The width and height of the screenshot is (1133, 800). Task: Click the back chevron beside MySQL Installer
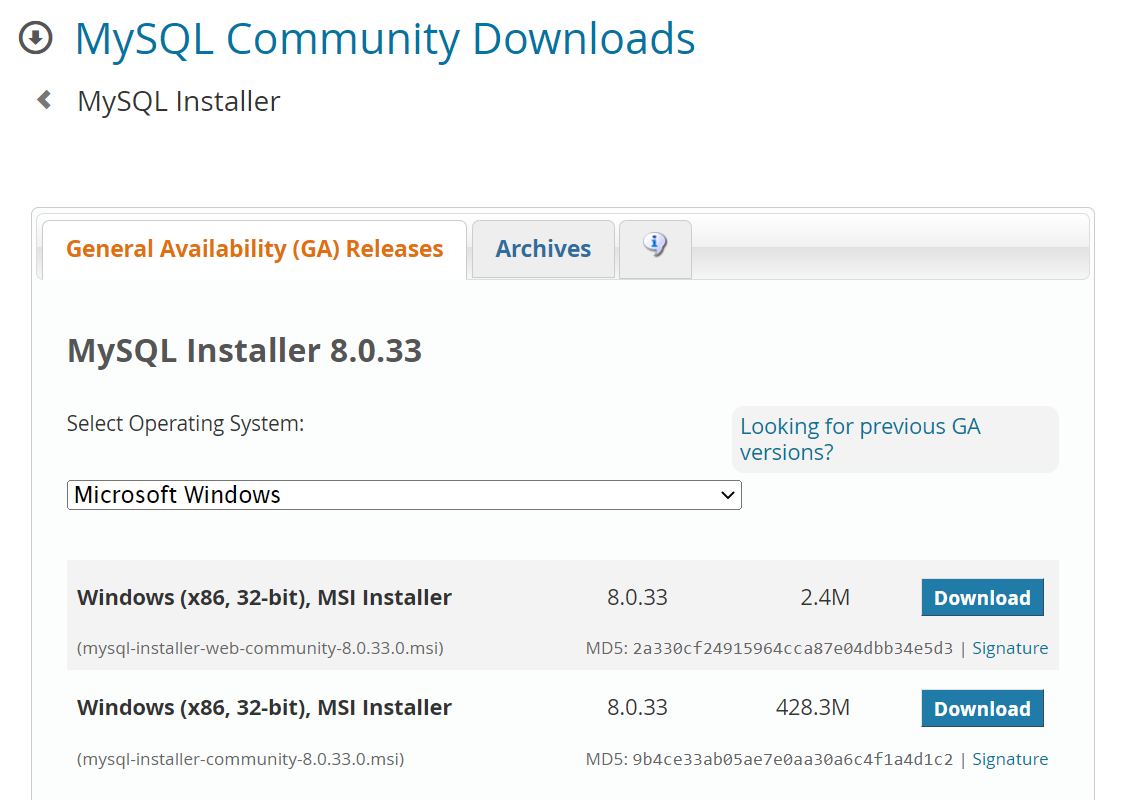pyautogui.click(x=42, y=99)
